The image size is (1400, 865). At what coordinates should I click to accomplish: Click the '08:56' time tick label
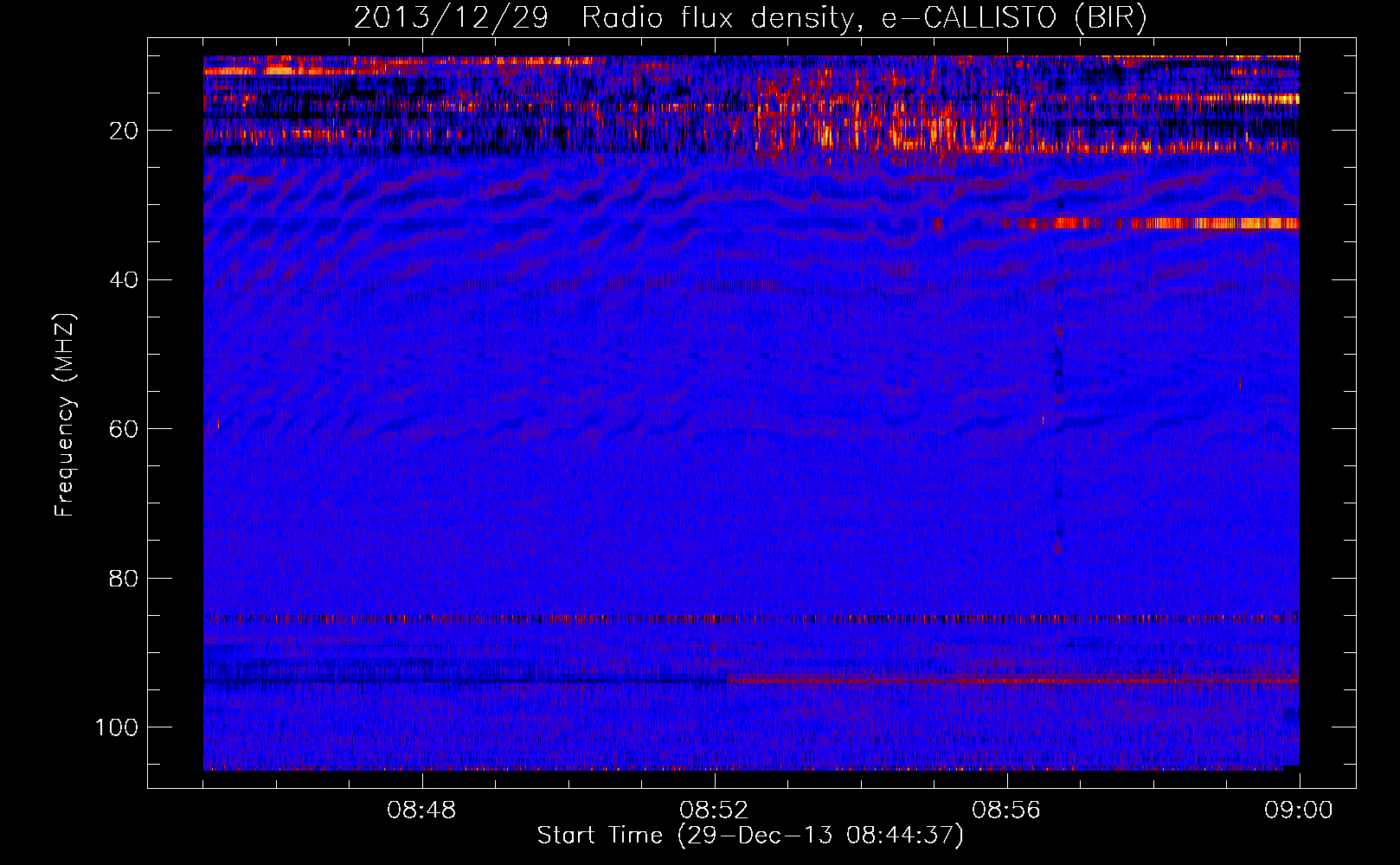tap(1006, 811)
